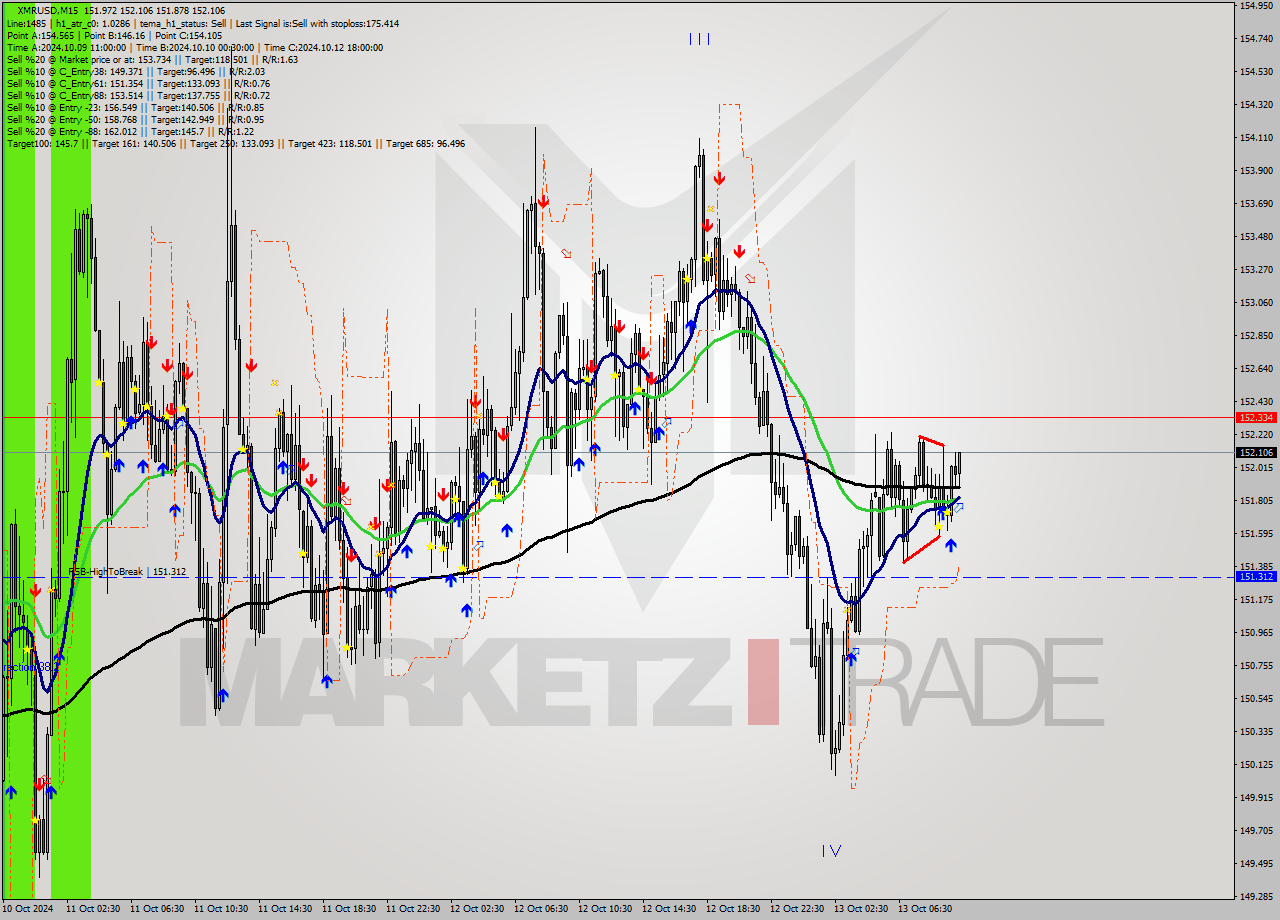Click the 'Last Signal is:Sell with stoploss:175.414' text
Screen dimensions: 1280x920
tap(316, 23)
